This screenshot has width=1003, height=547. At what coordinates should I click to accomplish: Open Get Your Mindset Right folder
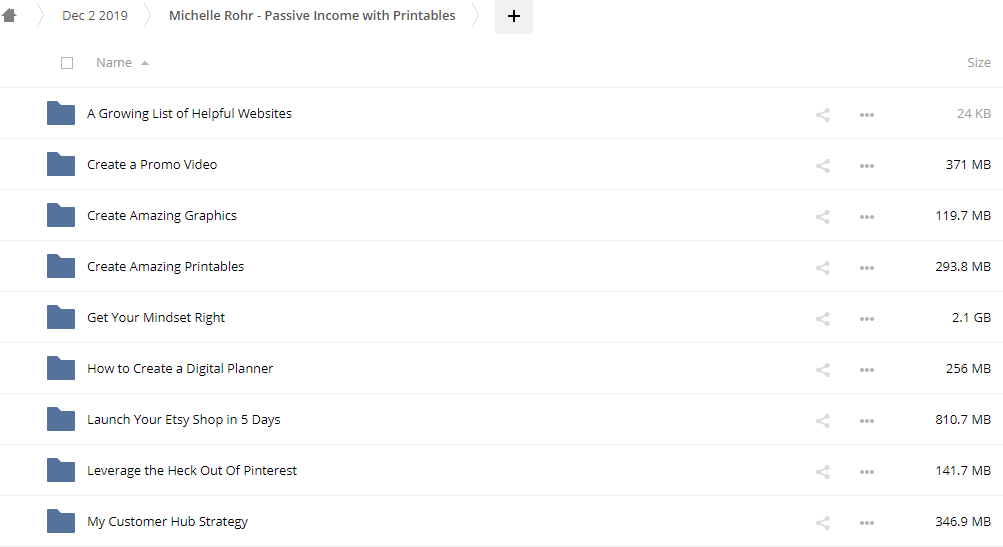click(x=156, y=318)
